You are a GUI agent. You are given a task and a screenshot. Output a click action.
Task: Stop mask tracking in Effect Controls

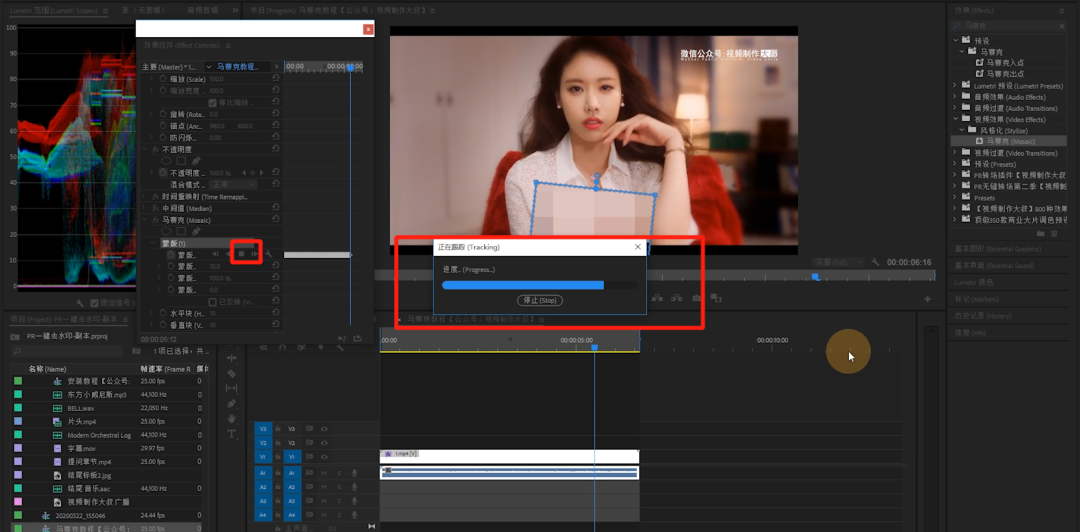point(241,254)
